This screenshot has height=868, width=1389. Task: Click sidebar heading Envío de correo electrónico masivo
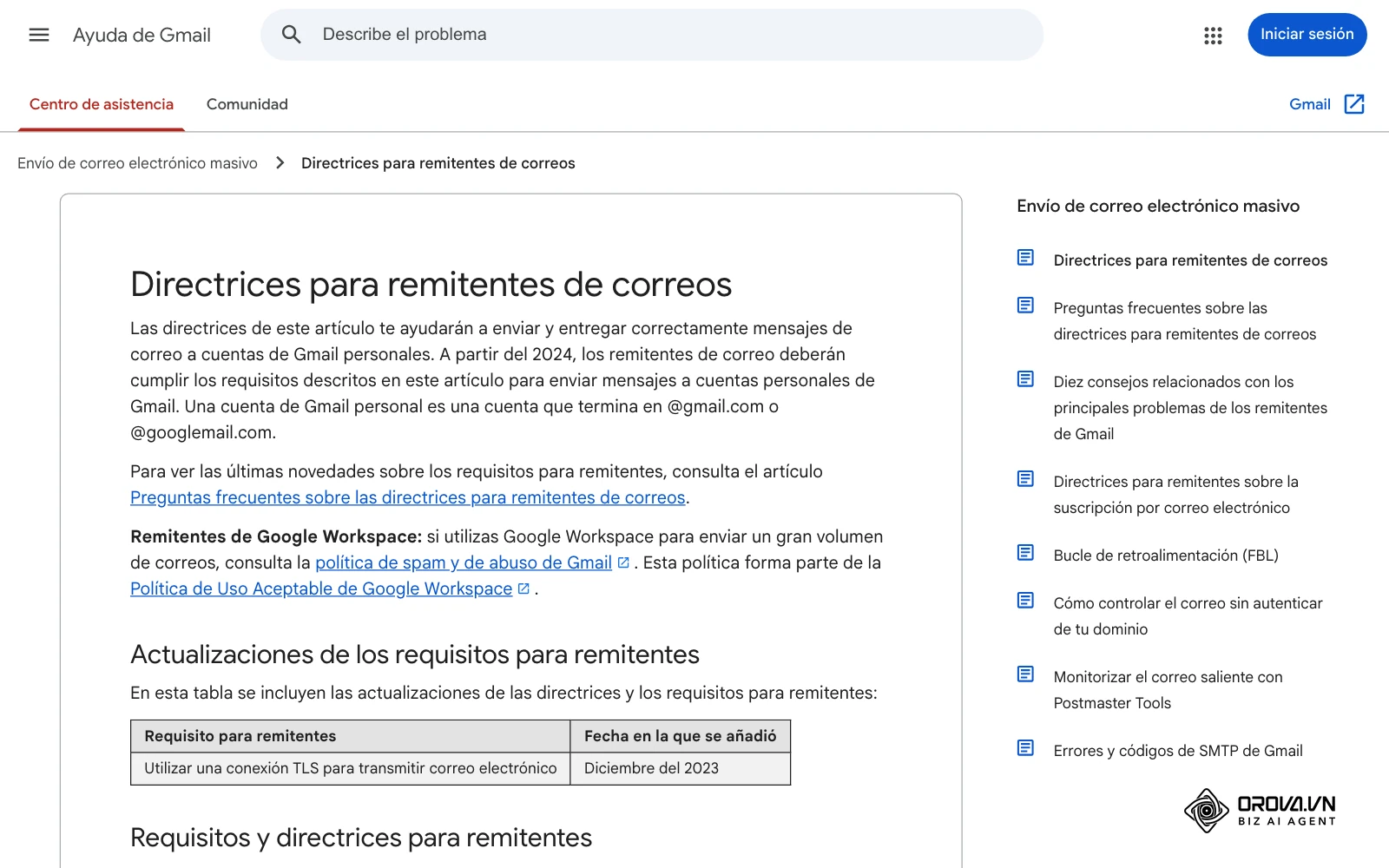[x=1158, y=206]
